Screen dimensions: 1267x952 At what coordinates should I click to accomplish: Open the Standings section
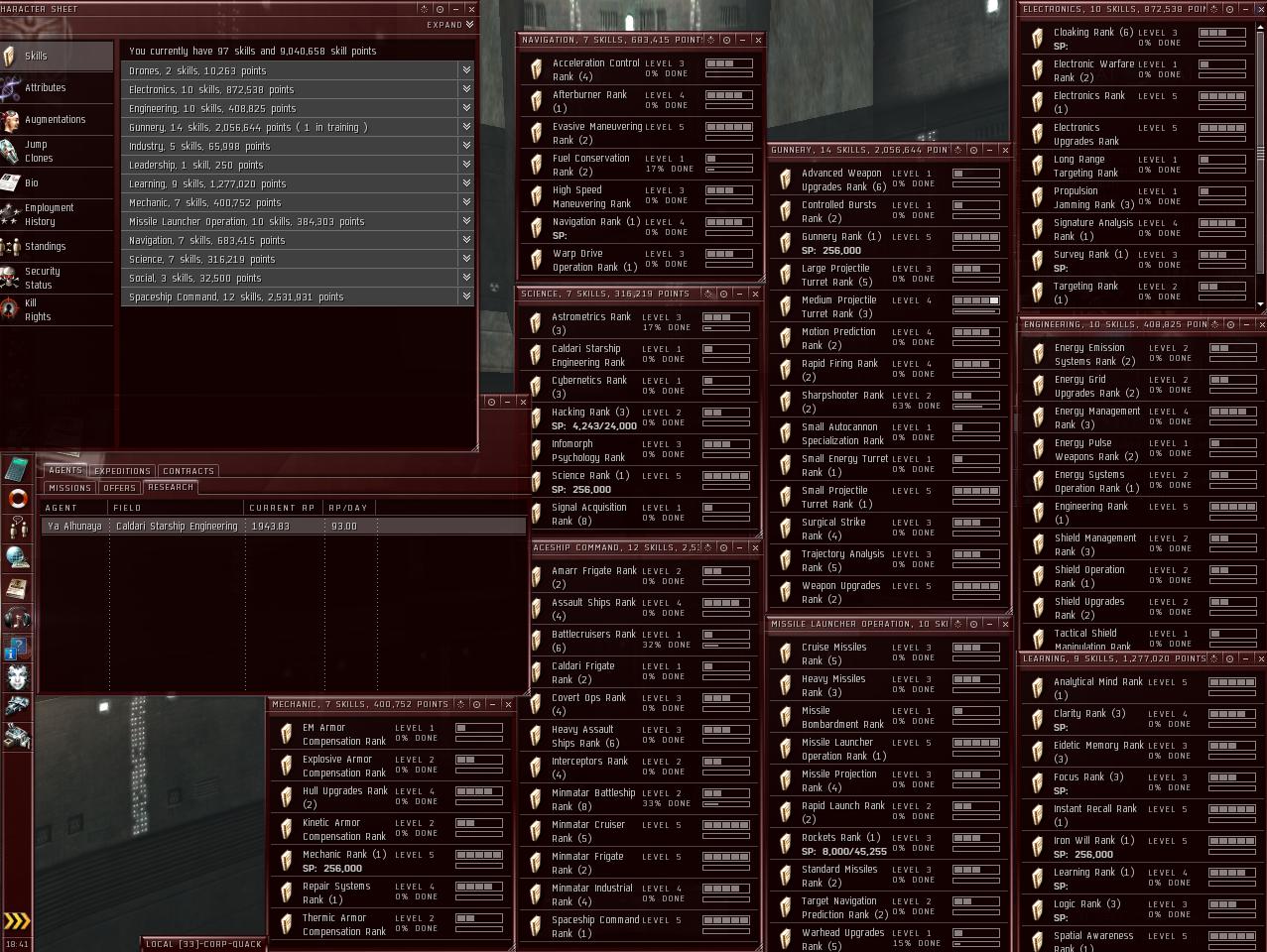pos(57,247)
